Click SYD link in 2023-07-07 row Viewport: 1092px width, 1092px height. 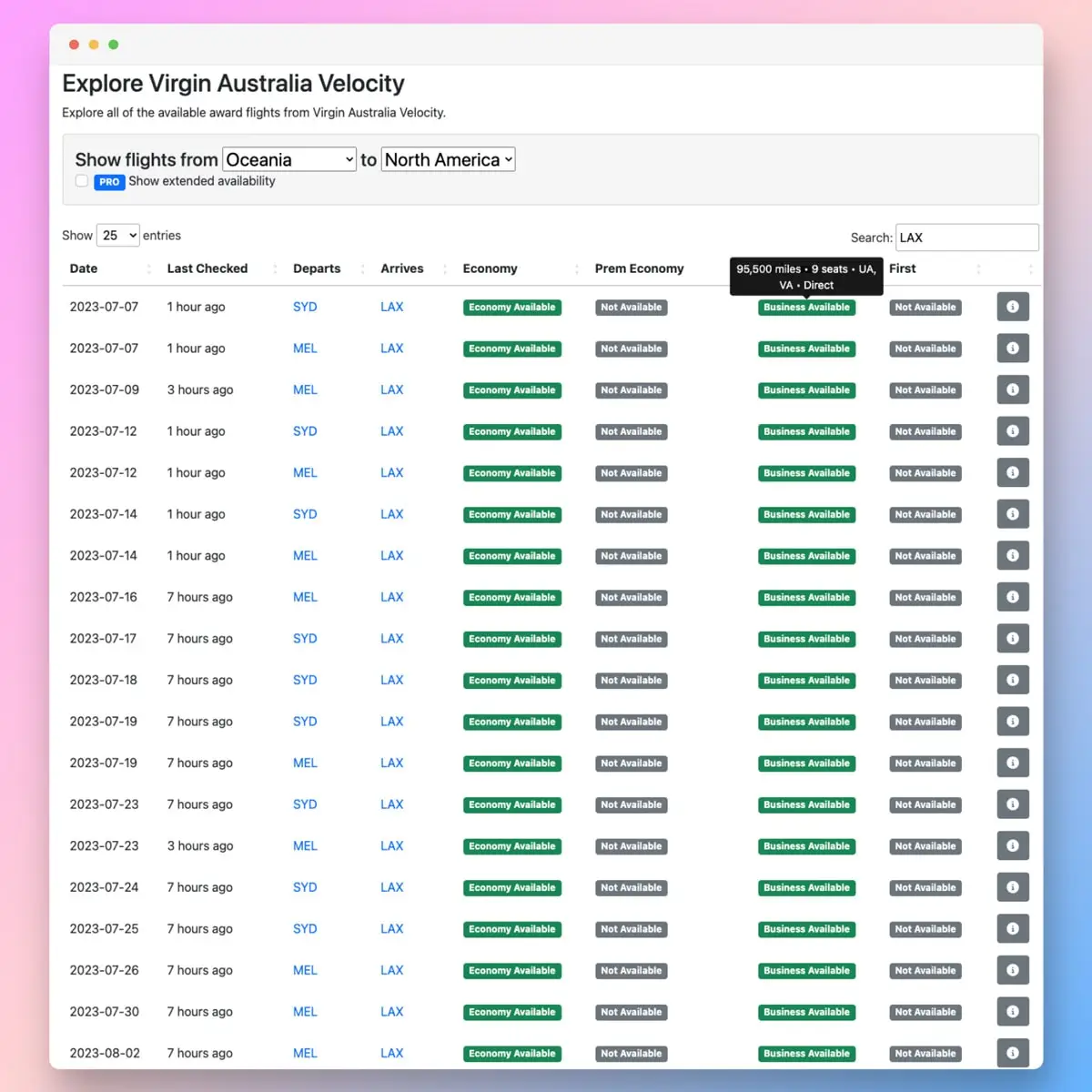[x=305, y=307]
